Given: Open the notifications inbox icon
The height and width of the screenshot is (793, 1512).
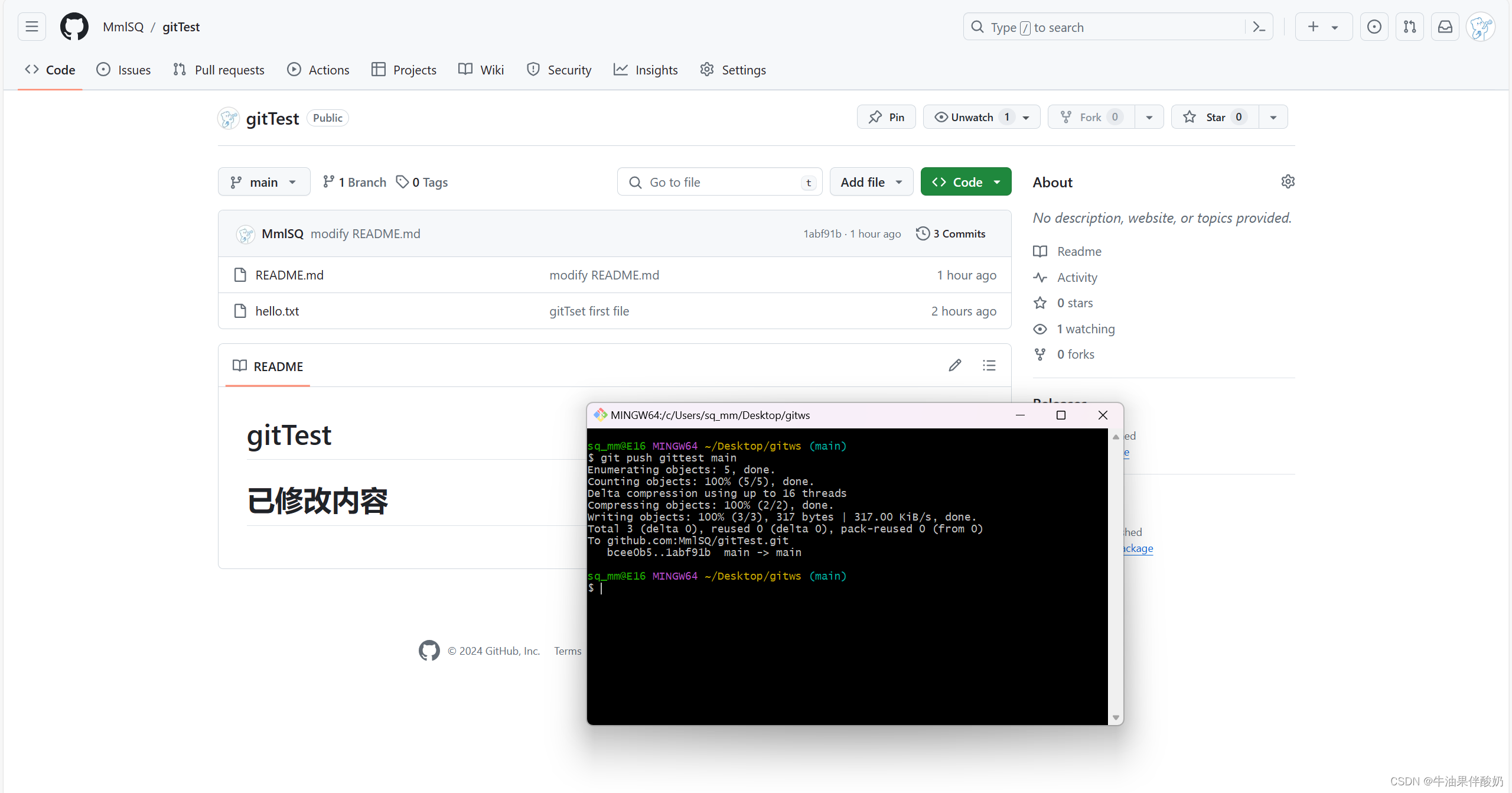Looking at the screenshot, I should (x=1445, y=27).
